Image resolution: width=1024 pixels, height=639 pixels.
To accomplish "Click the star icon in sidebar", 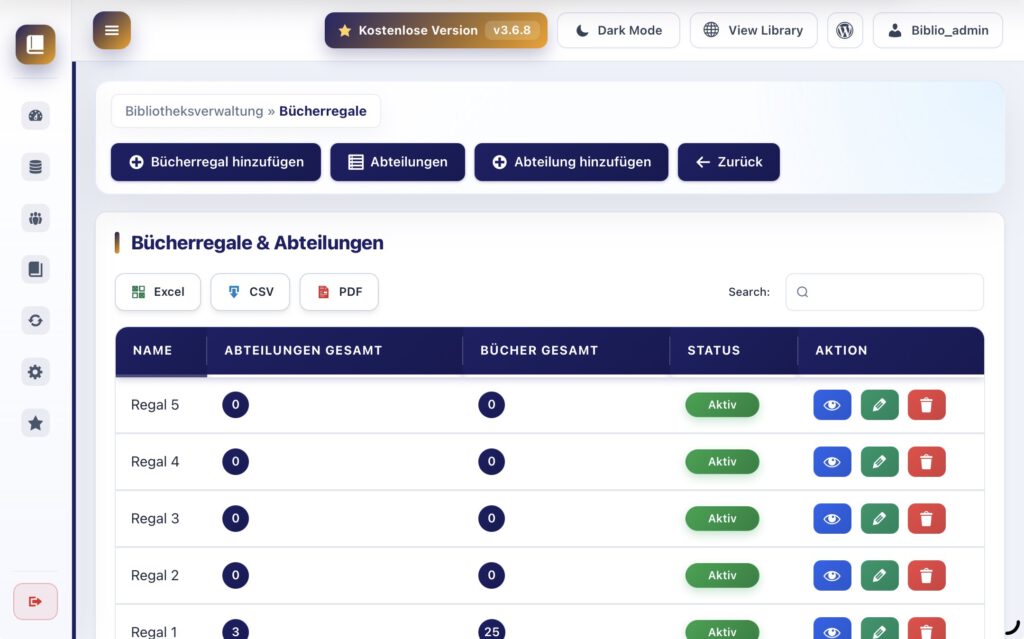I will (x=35, y=423).
